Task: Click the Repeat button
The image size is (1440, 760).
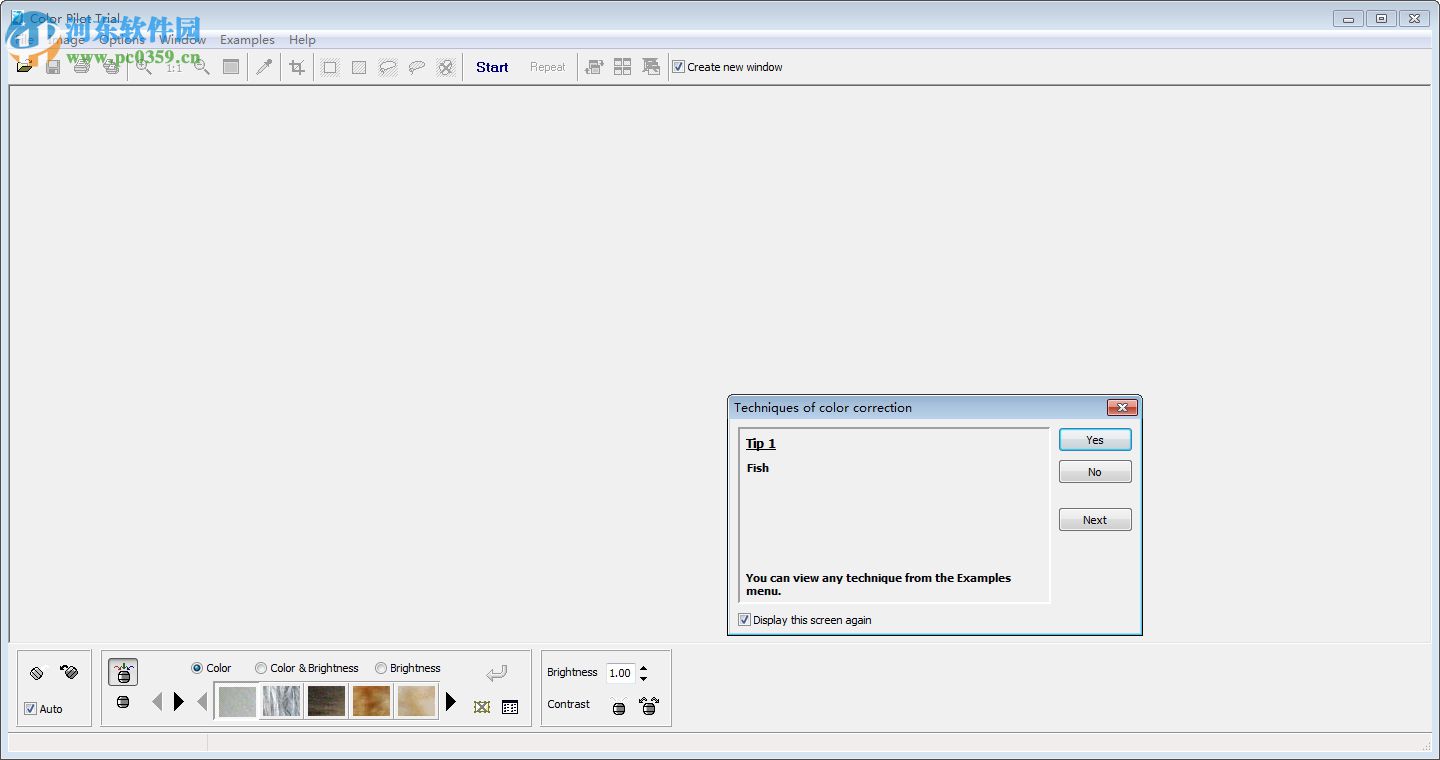Action: pos(548,67)
